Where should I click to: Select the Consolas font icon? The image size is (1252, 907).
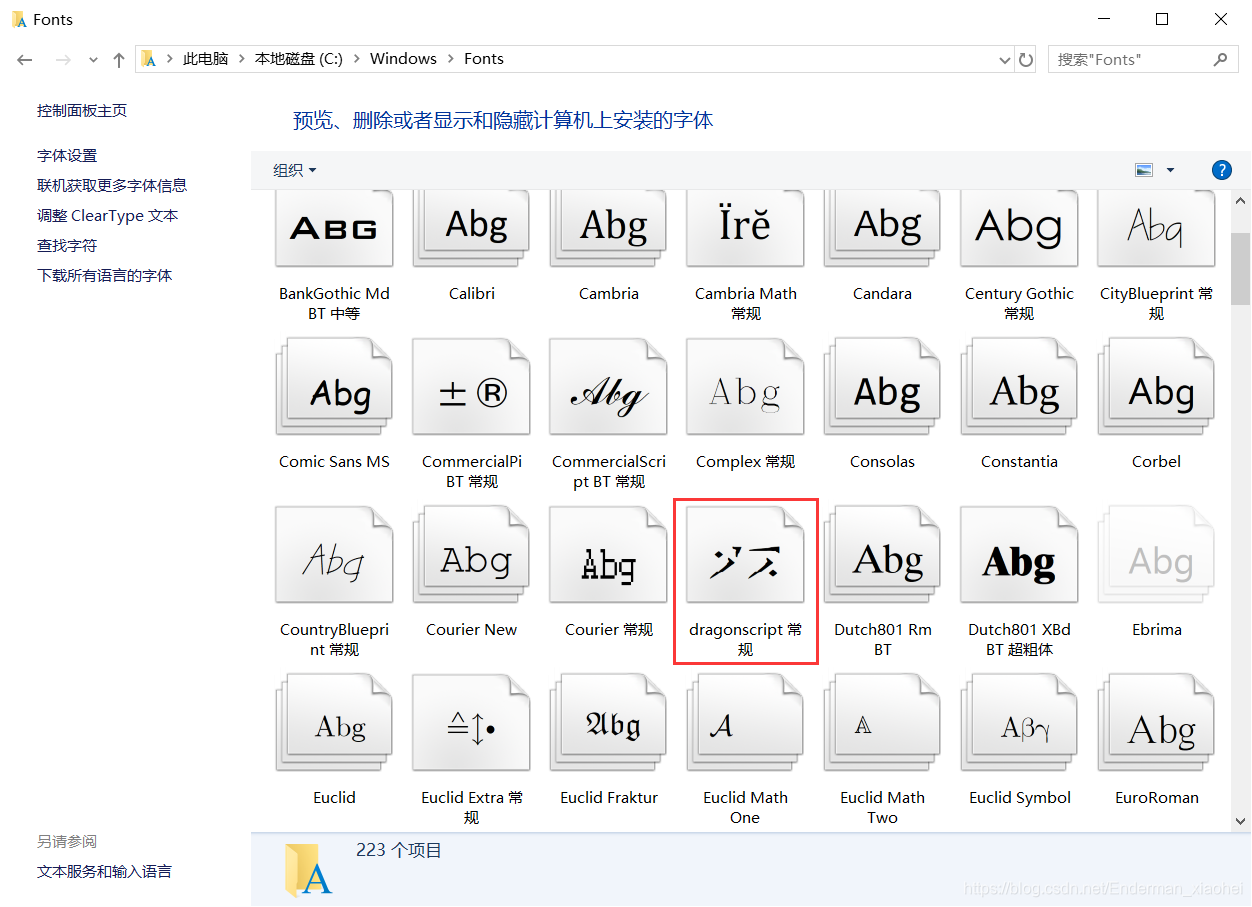tap(882, 387)
